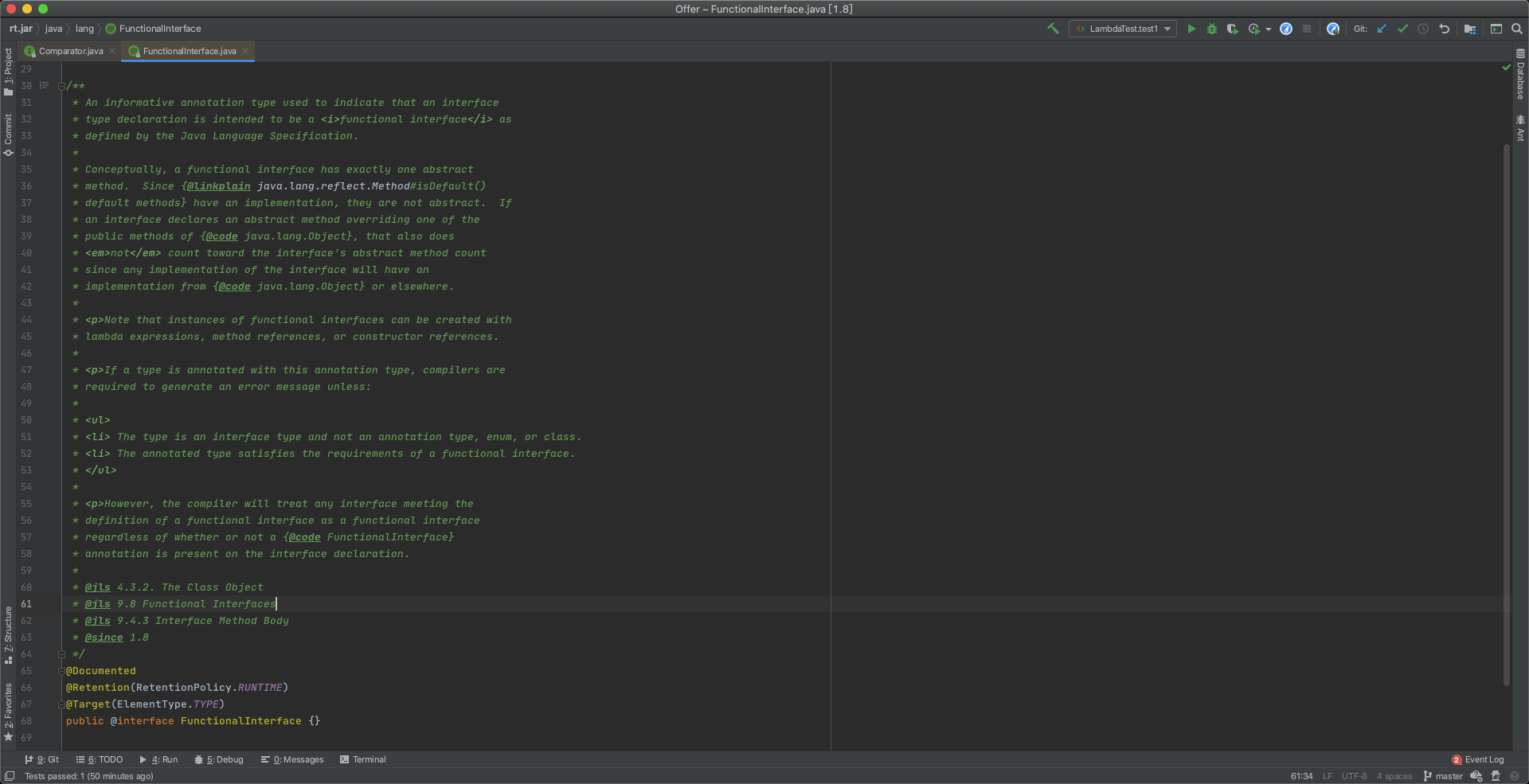Click 'Tests passed: 1' status message
This screenshot has width=1529, height=784.
pyautogui.click(x=88, y=776)
